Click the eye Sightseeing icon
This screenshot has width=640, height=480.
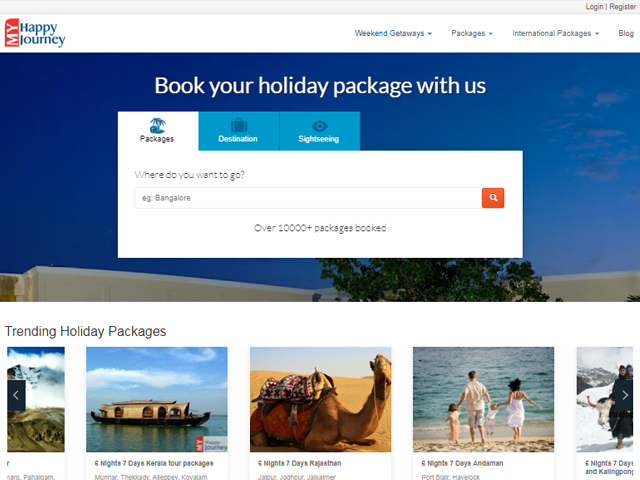320,126
